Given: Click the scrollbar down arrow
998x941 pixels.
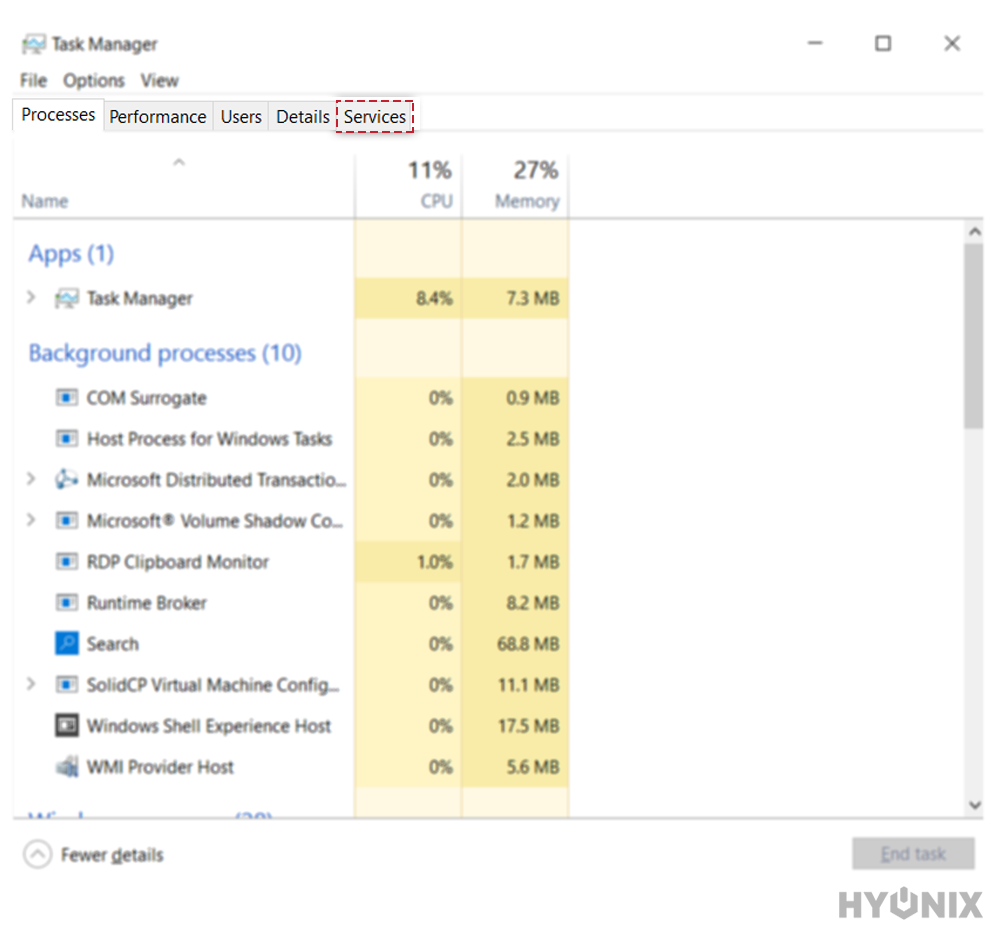Looking at the screenshot, I should [975, 805].
